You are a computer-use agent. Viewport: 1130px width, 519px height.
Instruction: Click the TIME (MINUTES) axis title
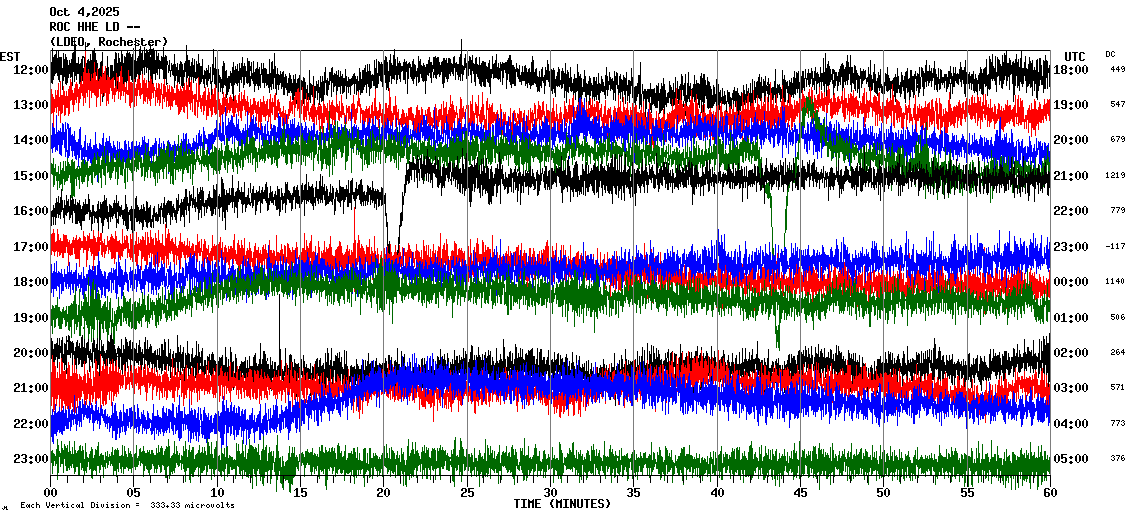[562, 504]
